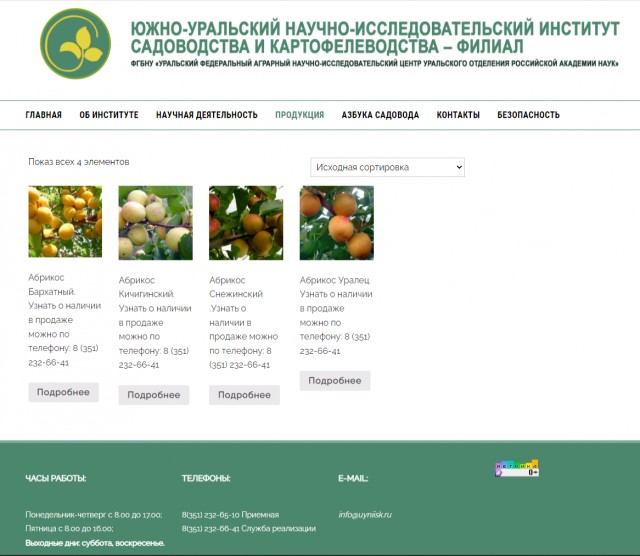Screen dimensions: 640x556
Task: Click the ЧАСЫ РАБОТЫ footer heading
Action: click(56, 478)
